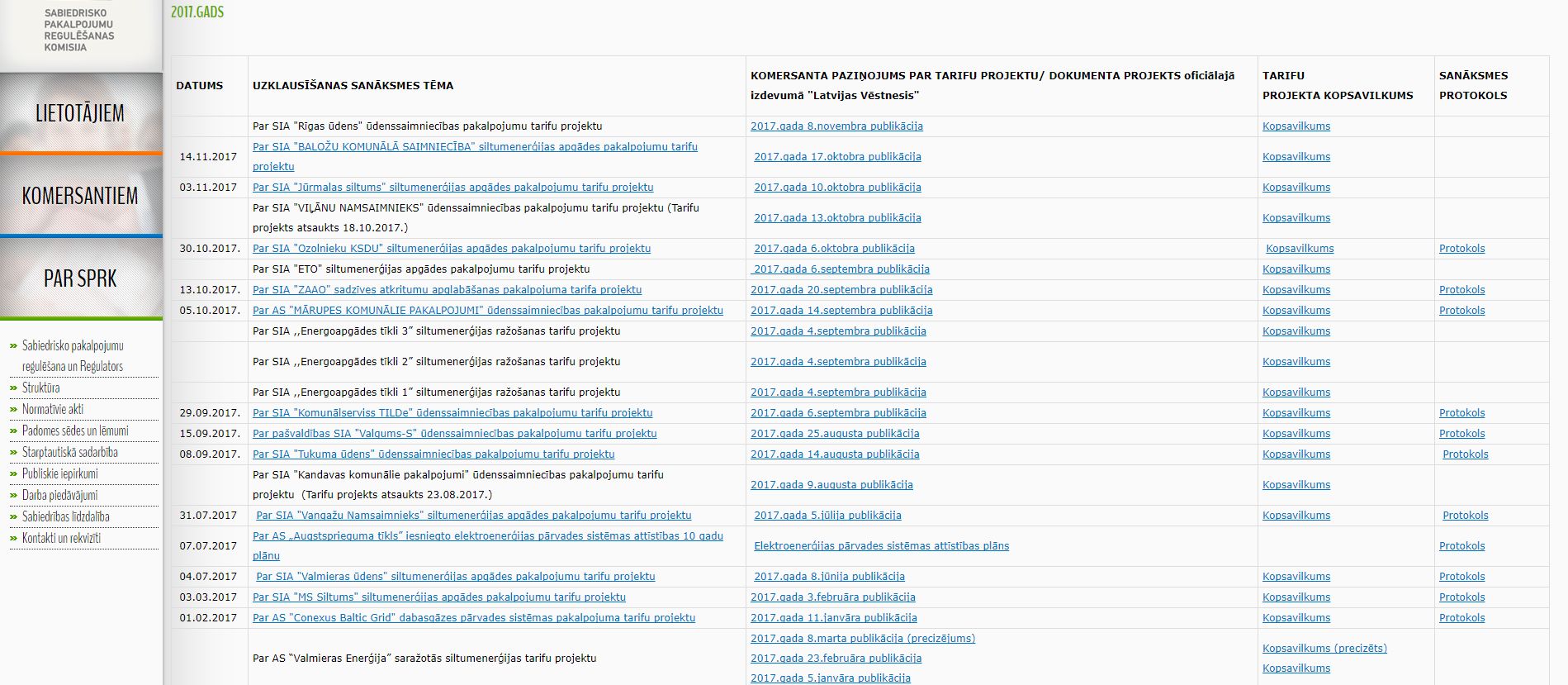The height and width of the screenshot is (685, 1568).
Task: Go to Normatīvie akti sidebar link
Action: (x=52, y=409)
